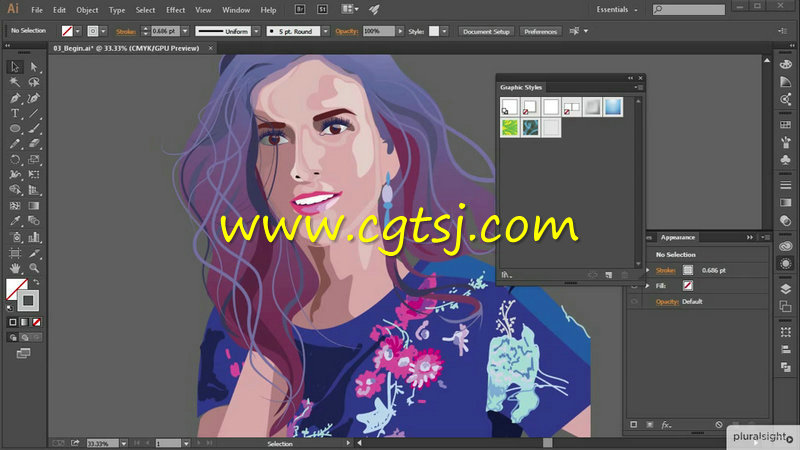Select the Gradient tool

coord(34,206)
